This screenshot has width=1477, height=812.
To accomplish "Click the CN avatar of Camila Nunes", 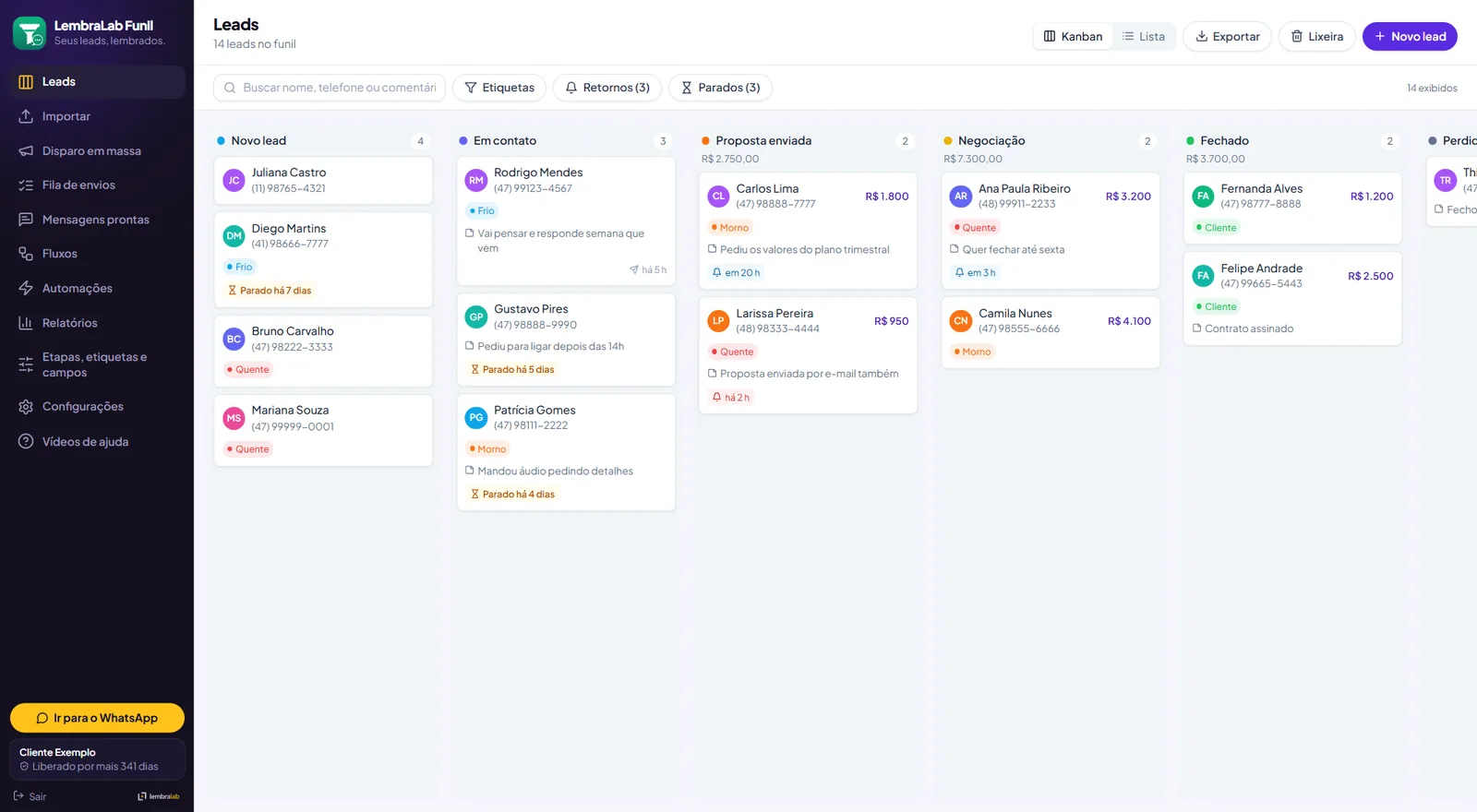I will coord(961,321).
